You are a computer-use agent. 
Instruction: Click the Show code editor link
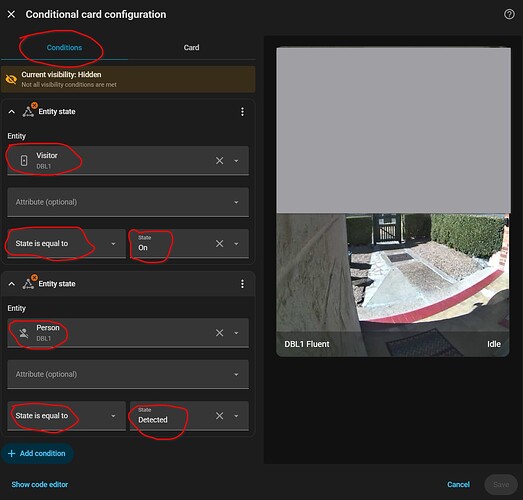click(40, 484)
